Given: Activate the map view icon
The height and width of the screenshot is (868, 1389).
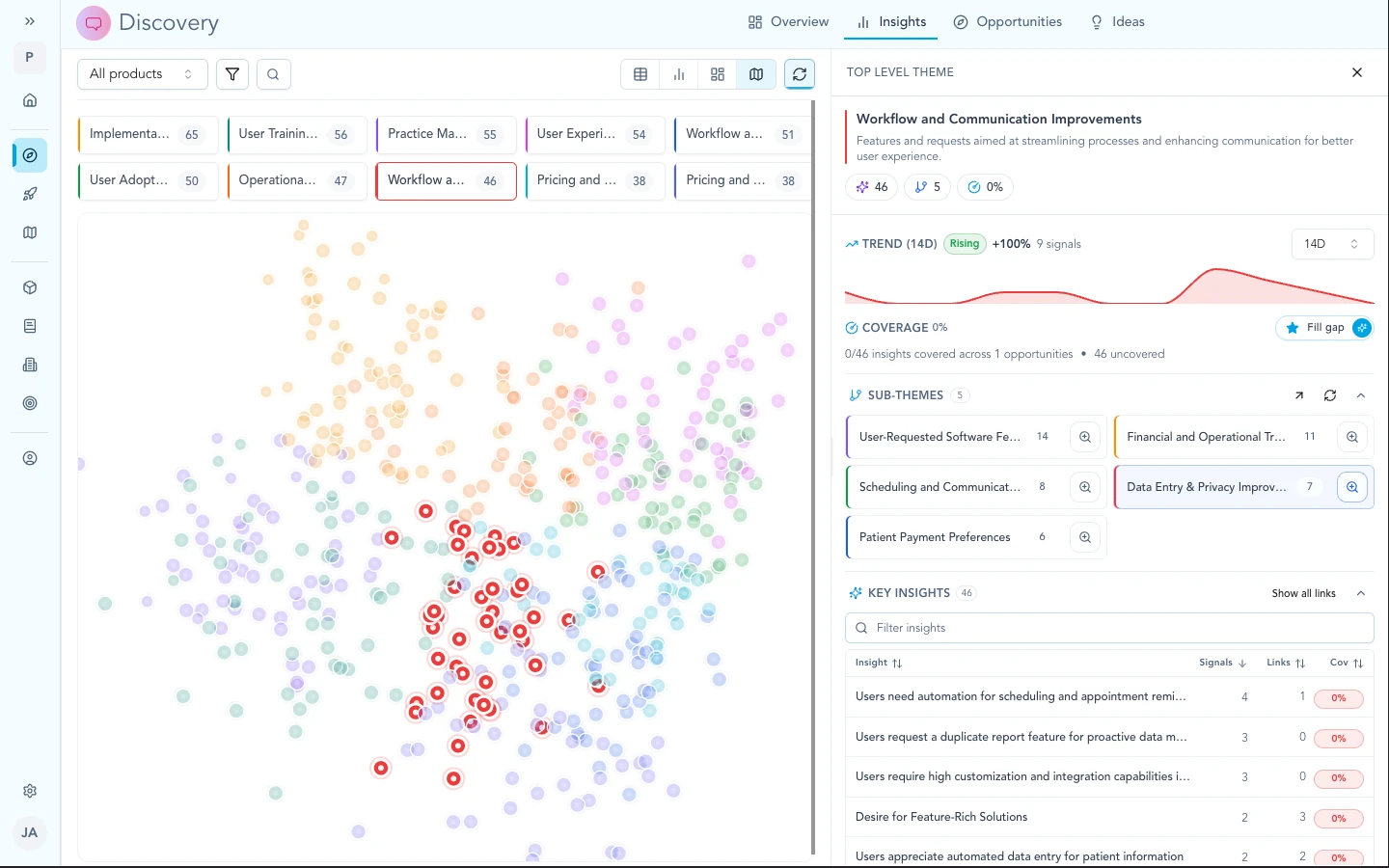Looking at the screenshot, I should point(755,74).
